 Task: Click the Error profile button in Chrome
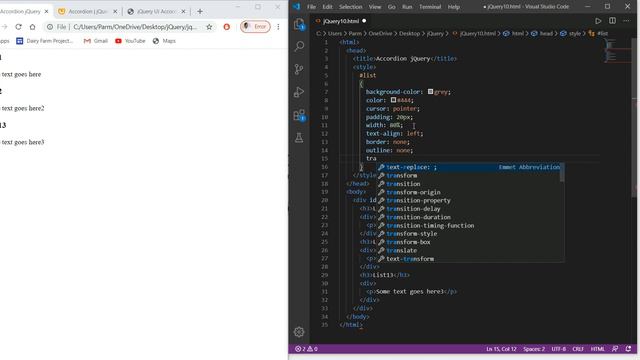pyautogui.click(x=255, y=27)
